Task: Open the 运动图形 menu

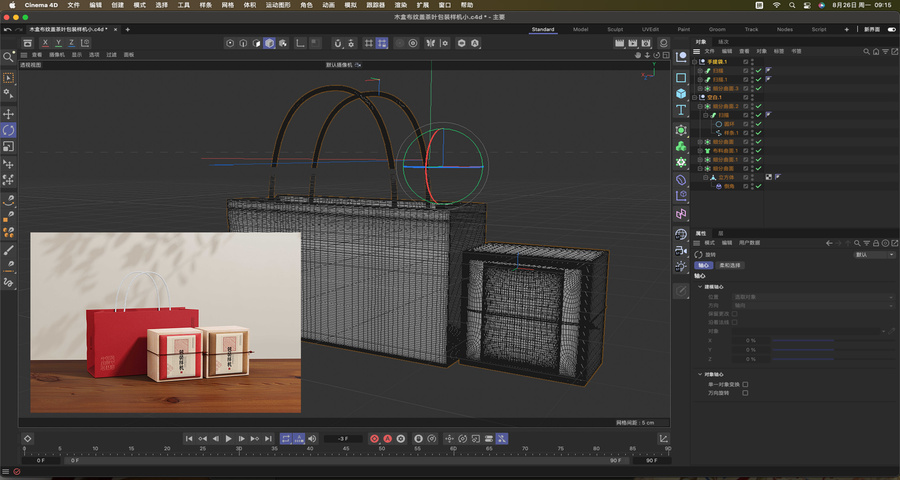Action: (278, 5)
